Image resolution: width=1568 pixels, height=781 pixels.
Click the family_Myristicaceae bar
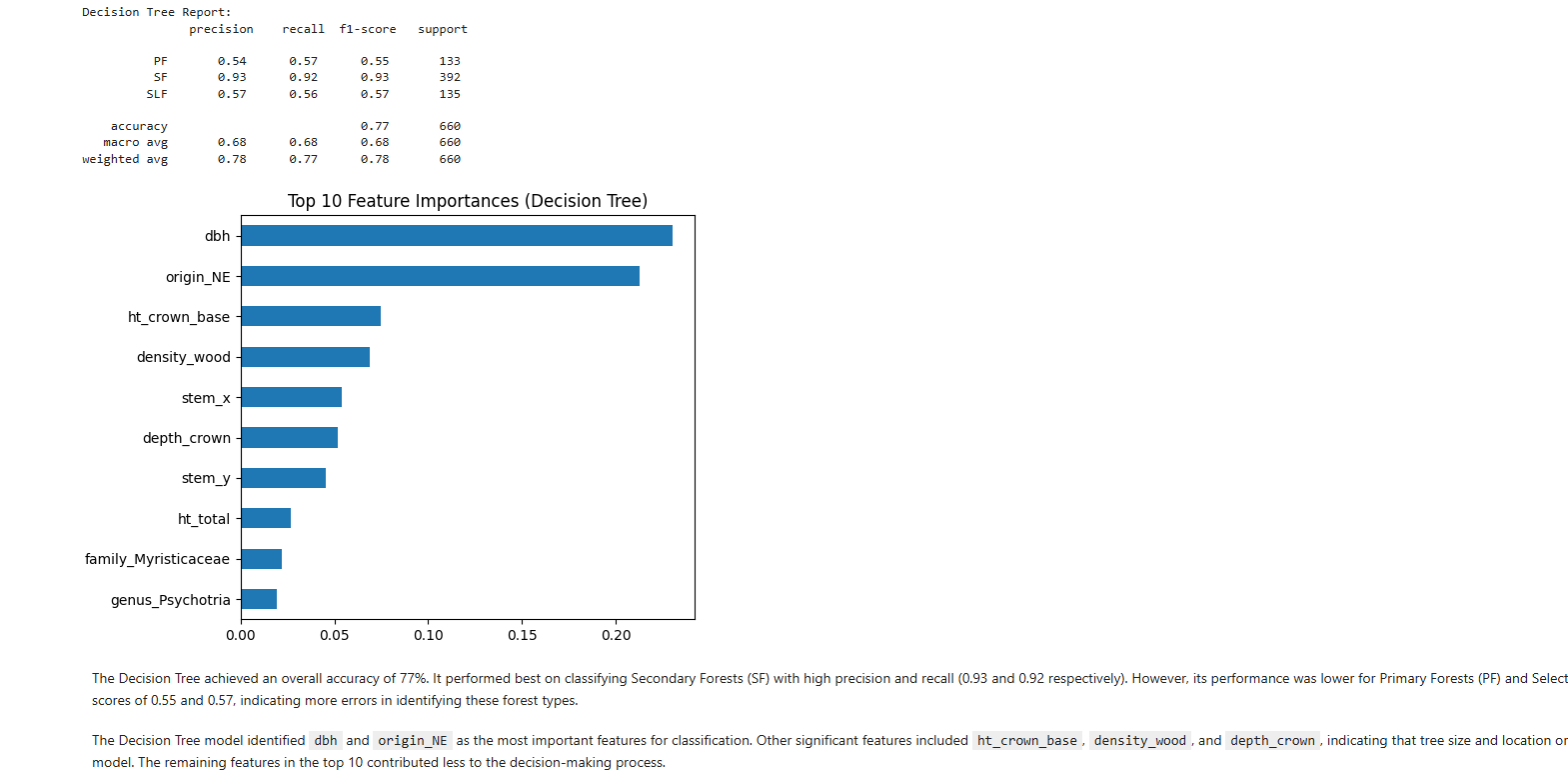(261, 559)
